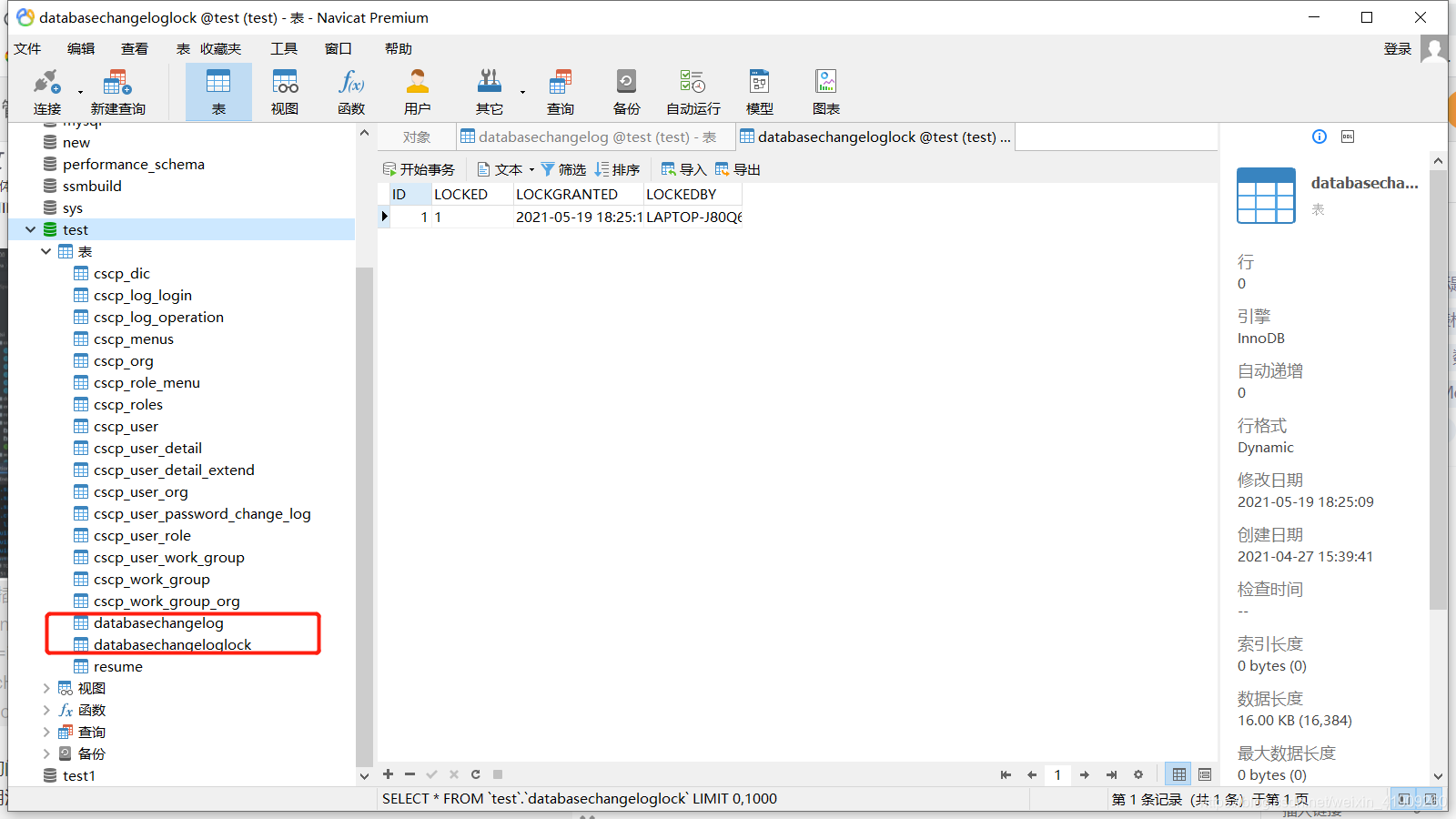Select the performance_schema database

click(x=133, y=164)
